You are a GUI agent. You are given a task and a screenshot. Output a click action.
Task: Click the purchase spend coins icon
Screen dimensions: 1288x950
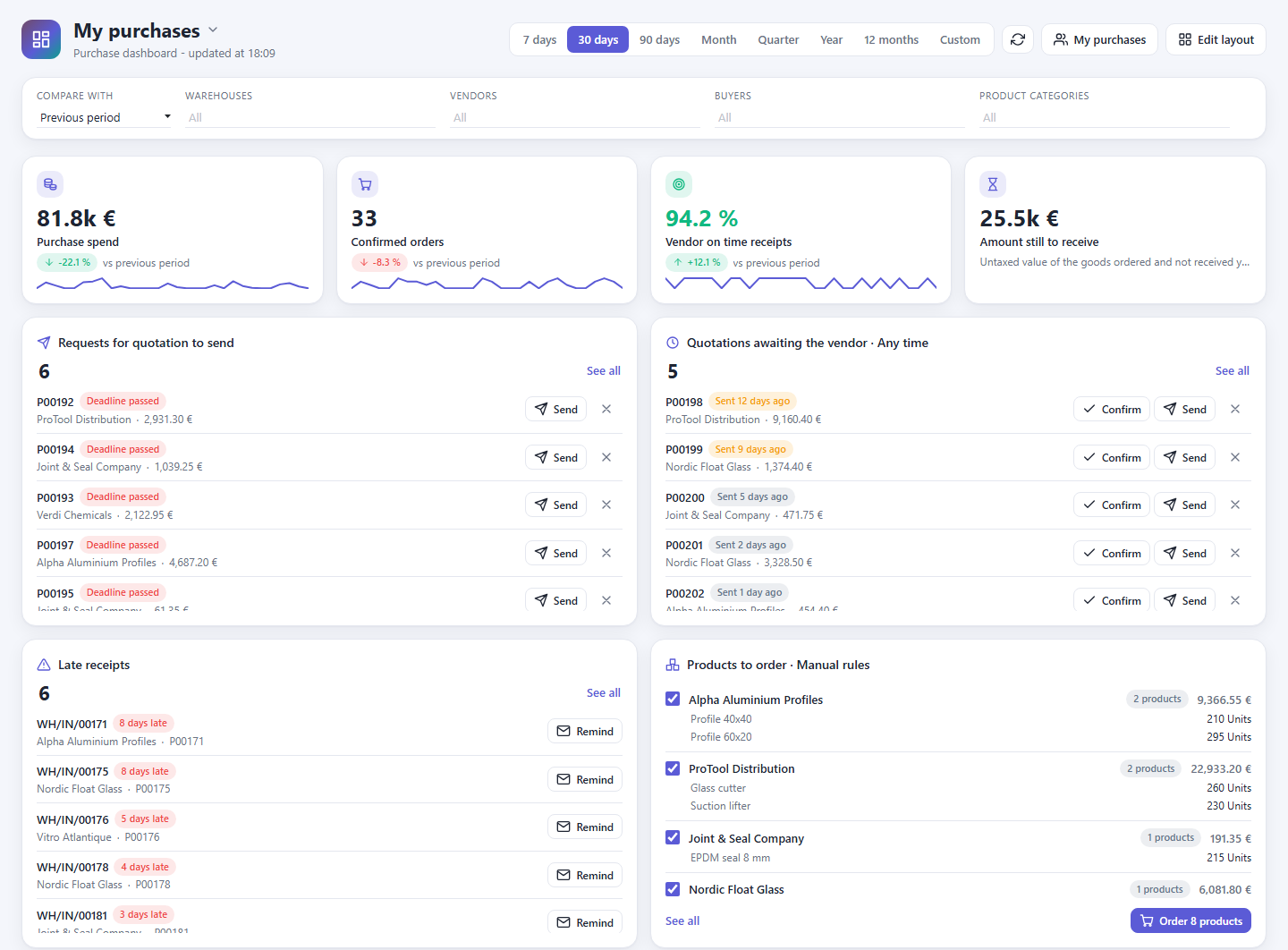50,184
